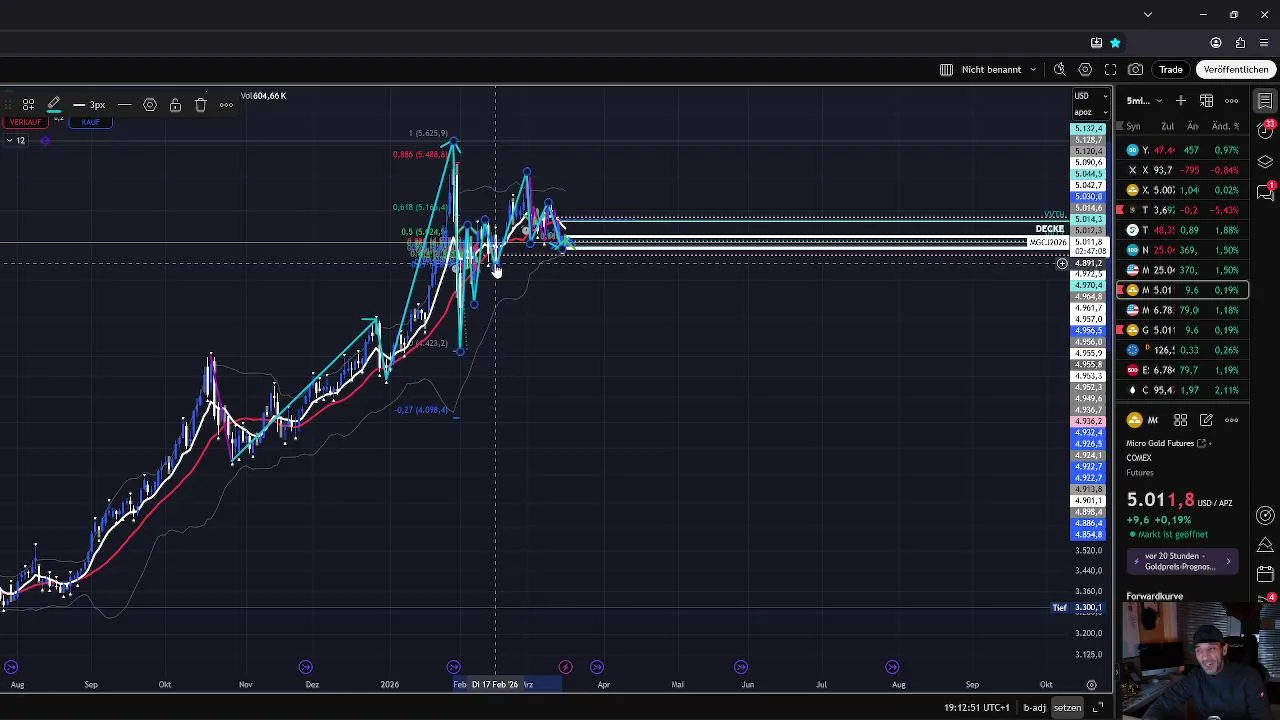Open symbol detail grid view icon
The image size is (1280, 720).
tap(1181, 420)
